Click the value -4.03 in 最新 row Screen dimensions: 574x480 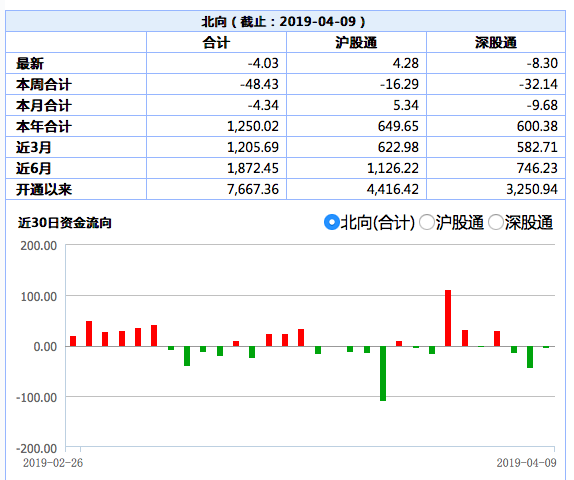click(x=263, y=63)
